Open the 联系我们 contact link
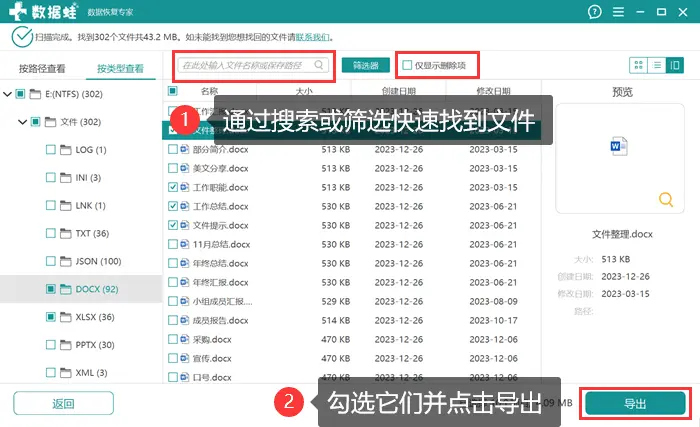700x427 pixels. click(x=312, y=37)
